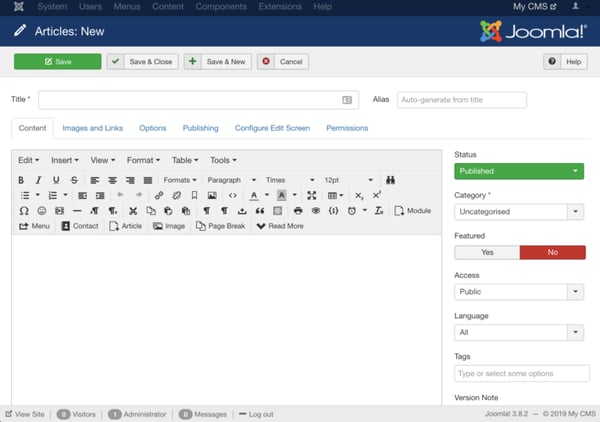
Task: Open the Language All dropdown
Action: pos(519,332)
